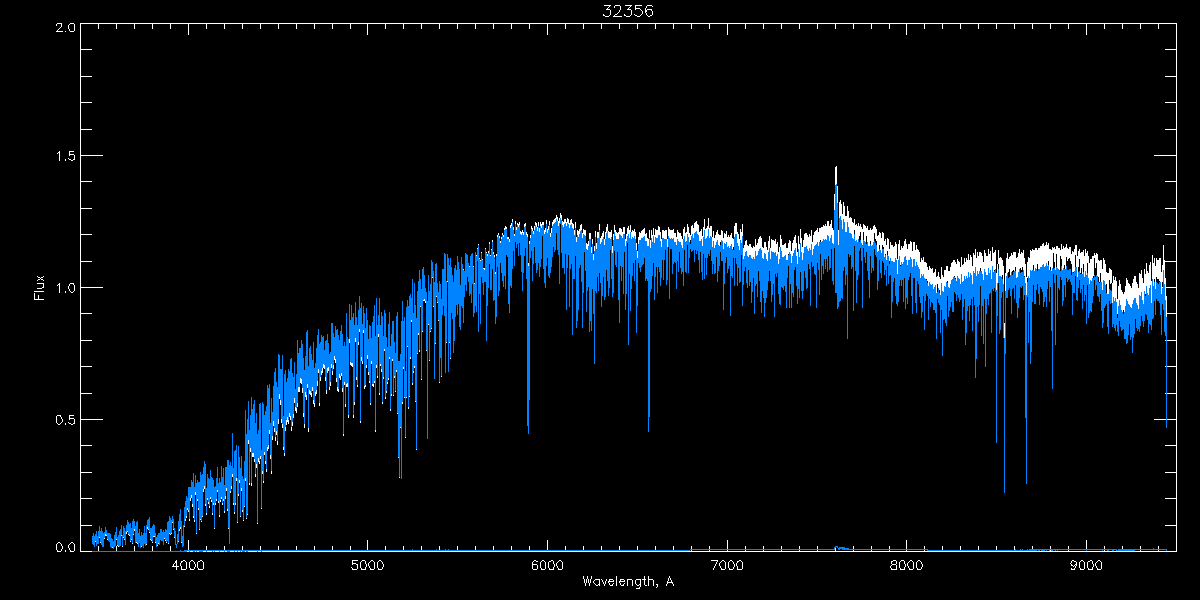This screenshot has height=600, width=1200.
Task: Select the 5000 x-axis tick label
Action: 367,565
